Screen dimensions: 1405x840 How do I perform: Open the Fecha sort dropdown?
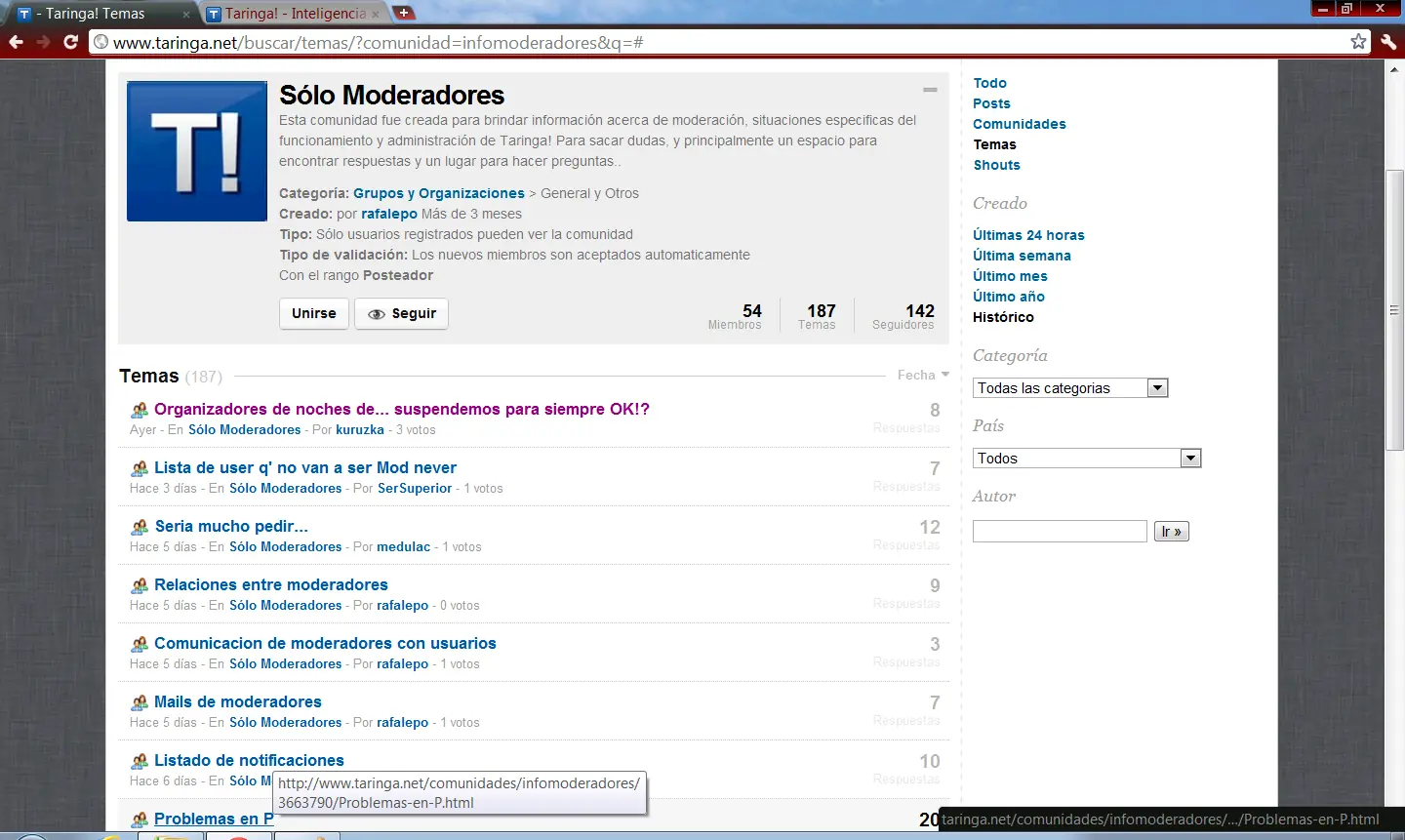[923, 375]
